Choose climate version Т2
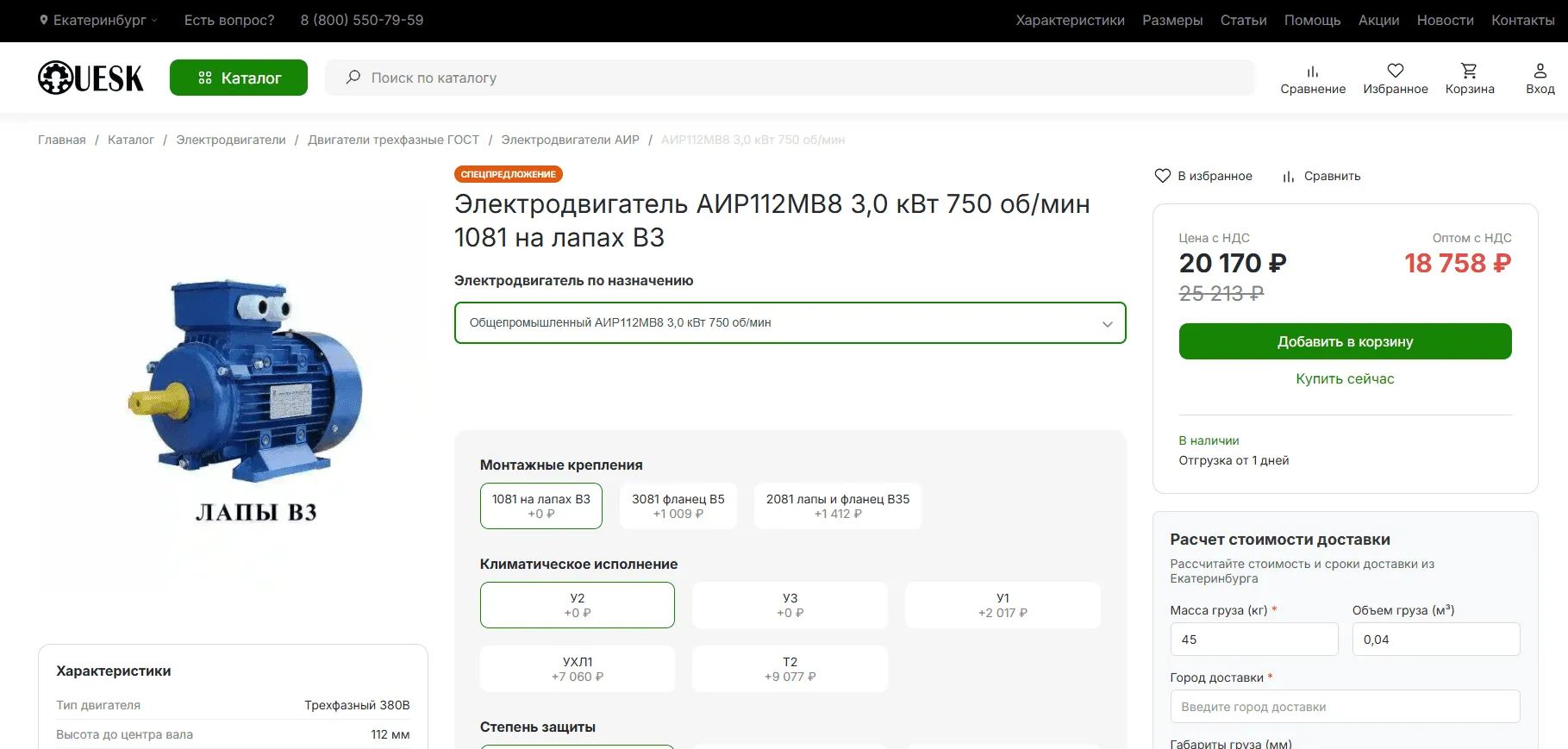This screenshot has width=1568, height=749. click(x=789, y=669)
